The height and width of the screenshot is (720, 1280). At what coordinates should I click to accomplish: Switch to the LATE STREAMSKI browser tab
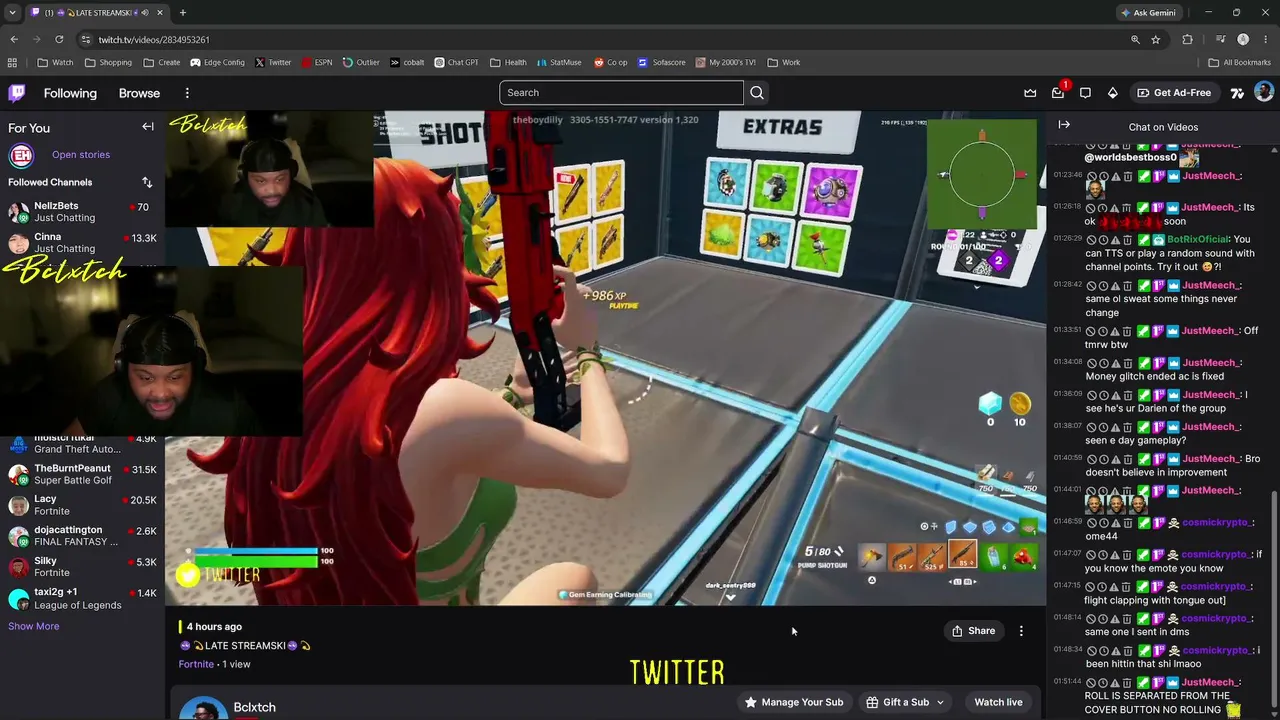pyautogui.click(x=97, y=13)
